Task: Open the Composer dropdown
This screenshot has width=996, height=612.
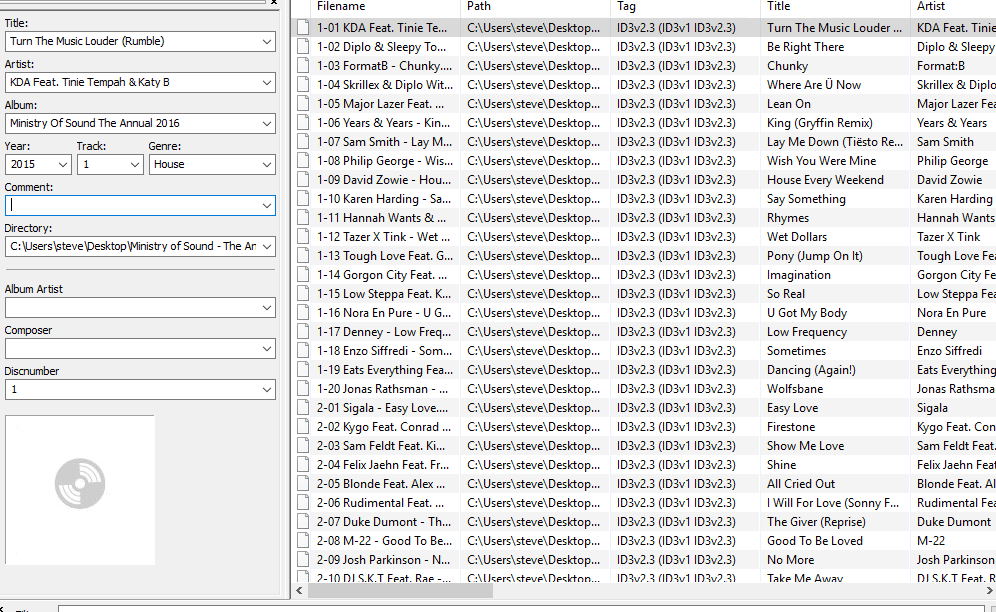Action: coord(267,349)
